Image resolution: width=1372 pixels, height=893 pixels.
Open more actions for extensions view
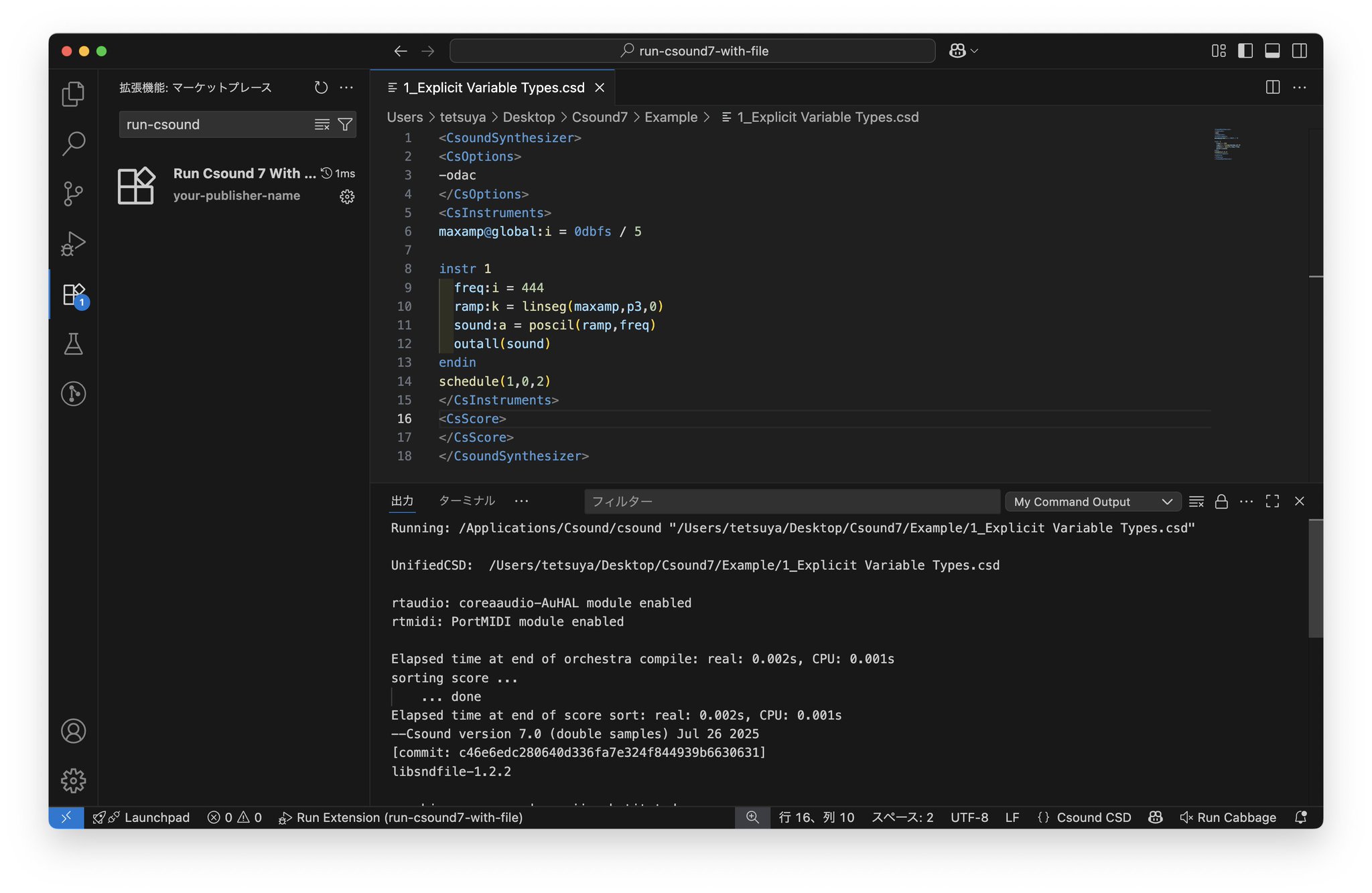click(346, 88)
